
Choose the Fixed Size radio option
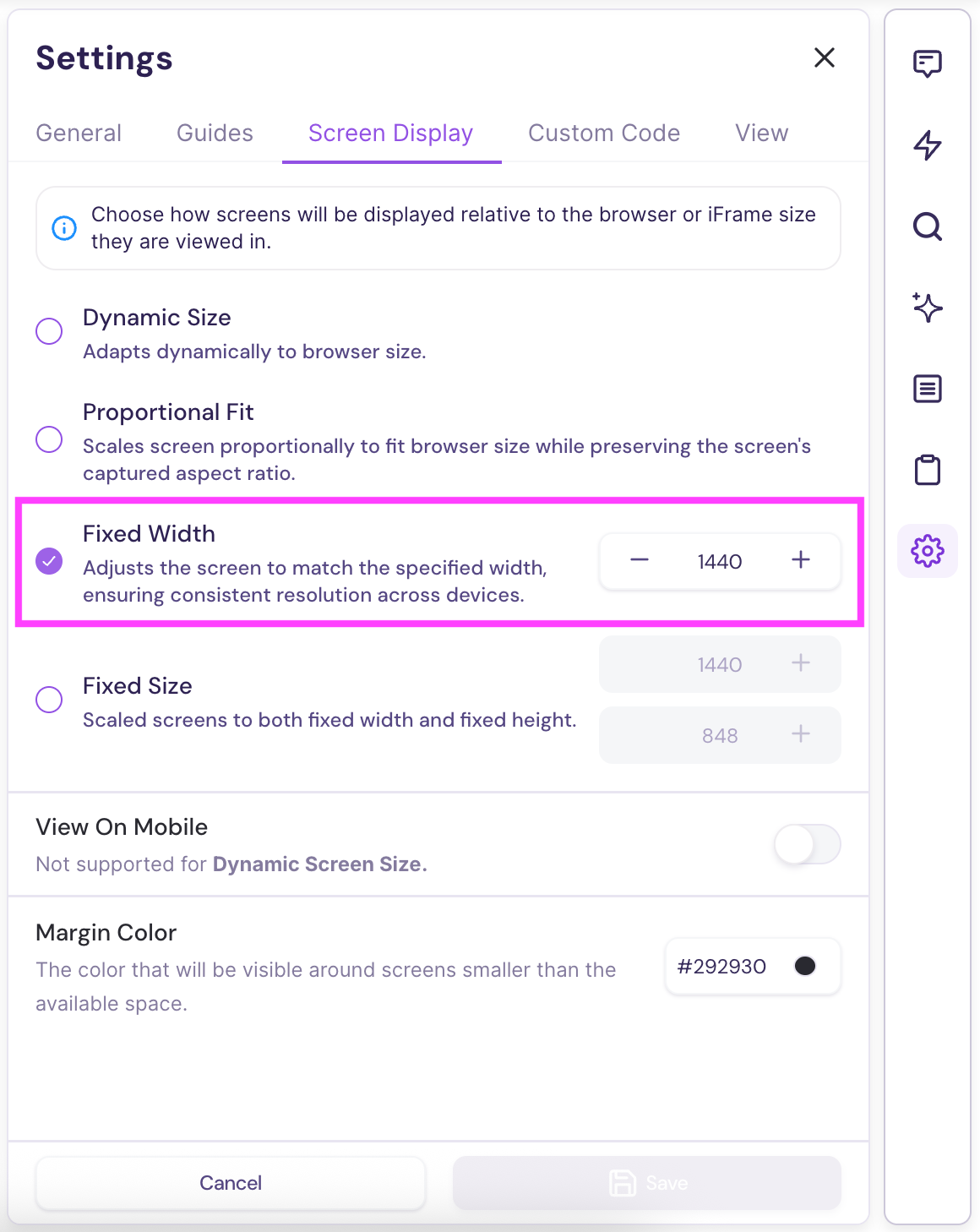click(x=49, y=700)
